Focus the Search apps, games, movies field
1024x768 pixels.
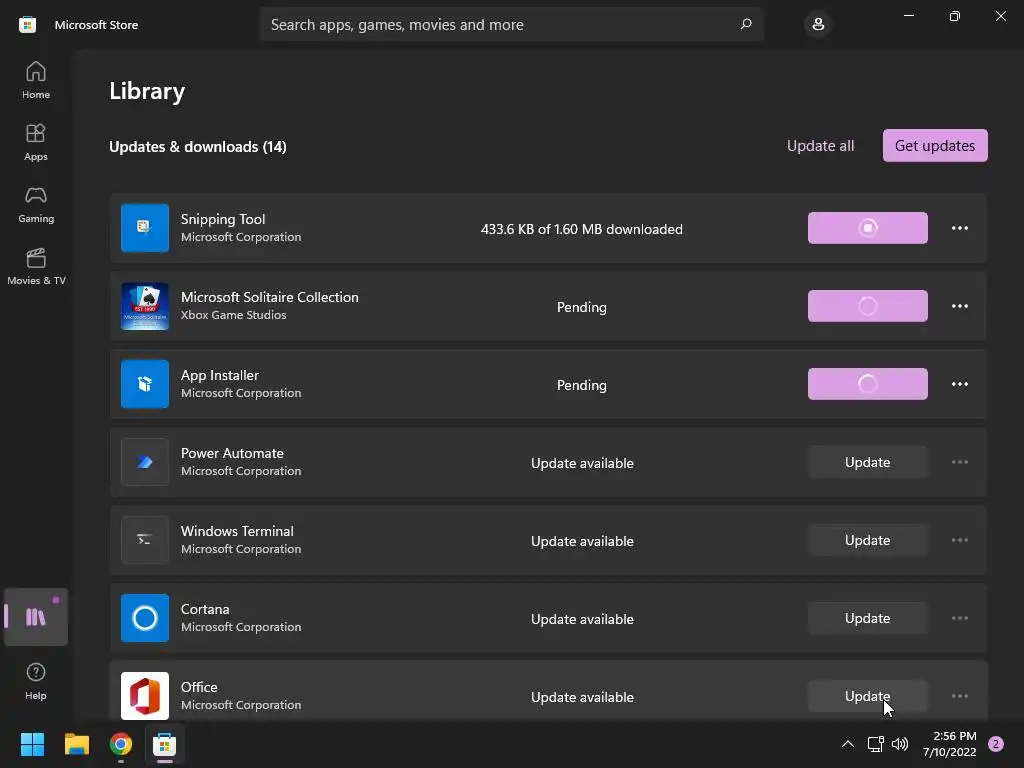point(512,24)
